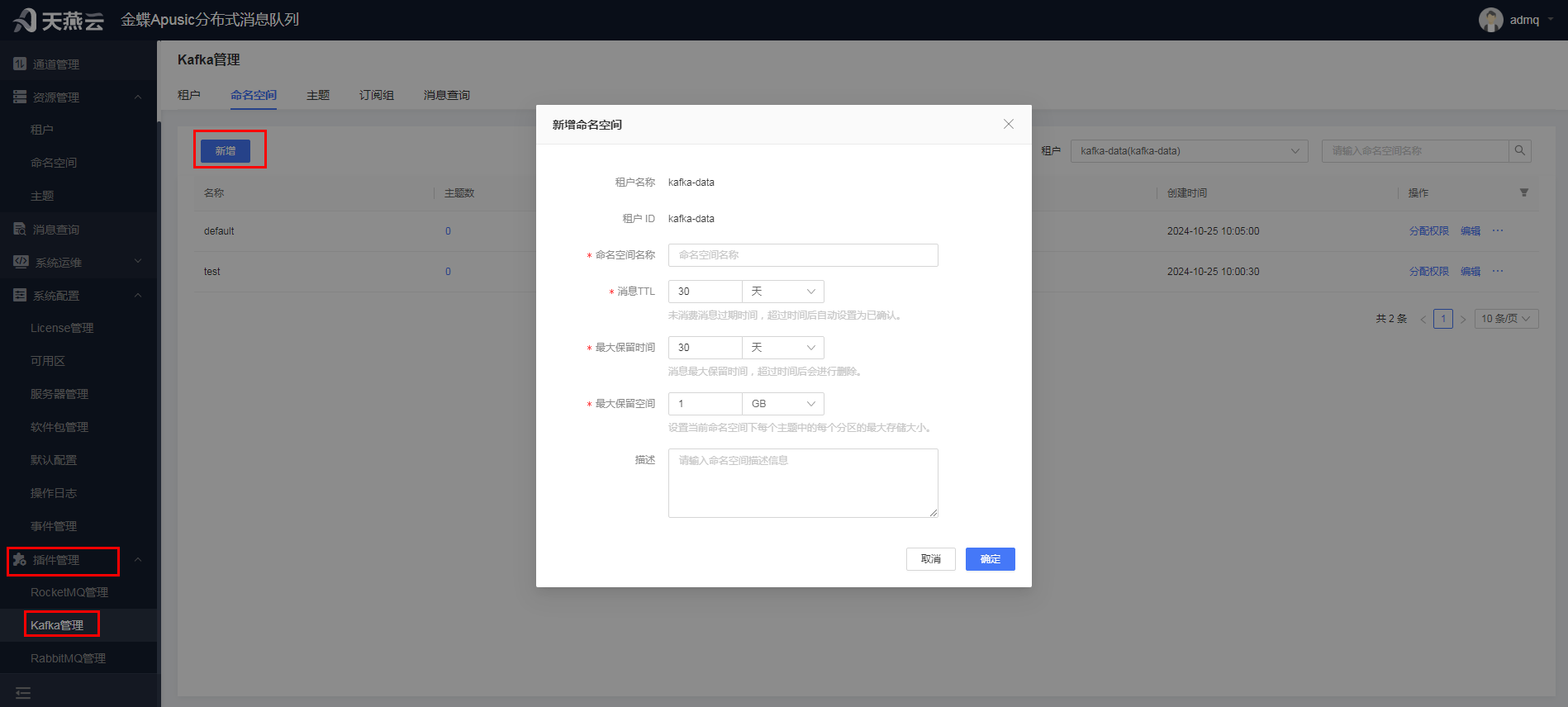Open the 消息TTL unit dropdown
This screenshot has width=1568, height=707.
coord(783,291)
